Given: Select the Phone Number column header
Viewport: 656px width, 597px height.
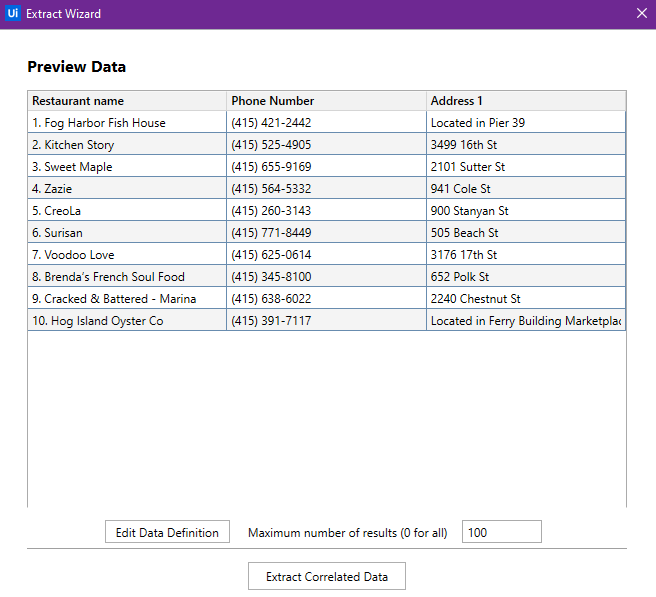Looking at the screenshot, I should click(326, 101).
